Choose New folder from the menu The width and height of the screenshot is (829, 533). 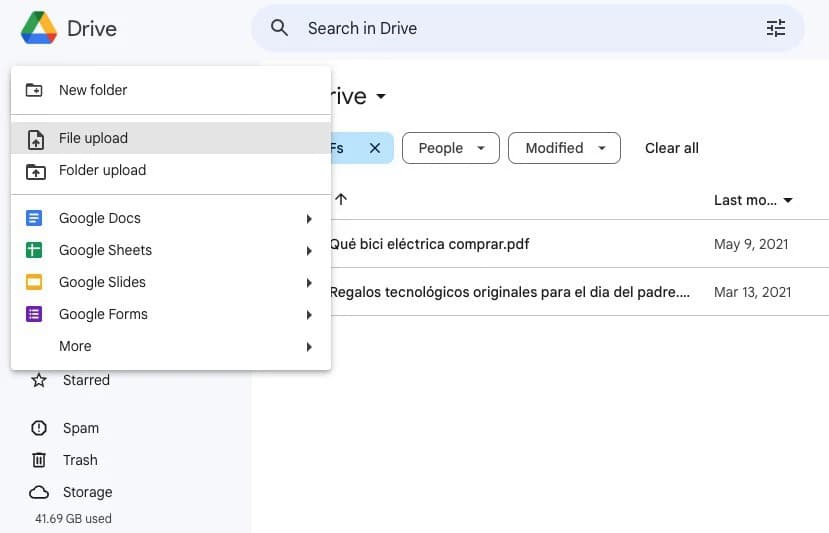[171, 90]
